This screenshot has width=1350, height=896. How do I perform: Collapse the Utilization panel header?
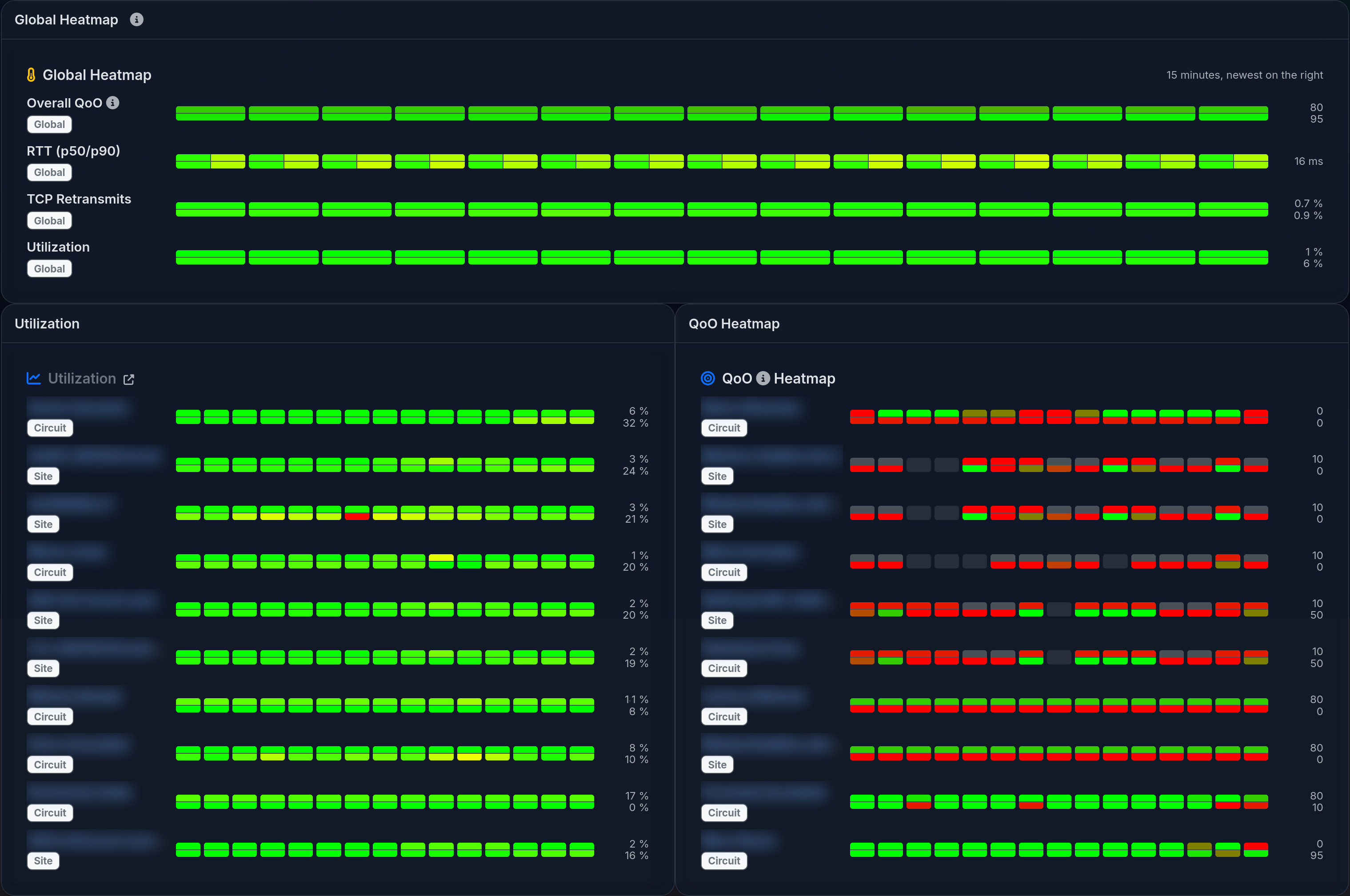(48, 324)
